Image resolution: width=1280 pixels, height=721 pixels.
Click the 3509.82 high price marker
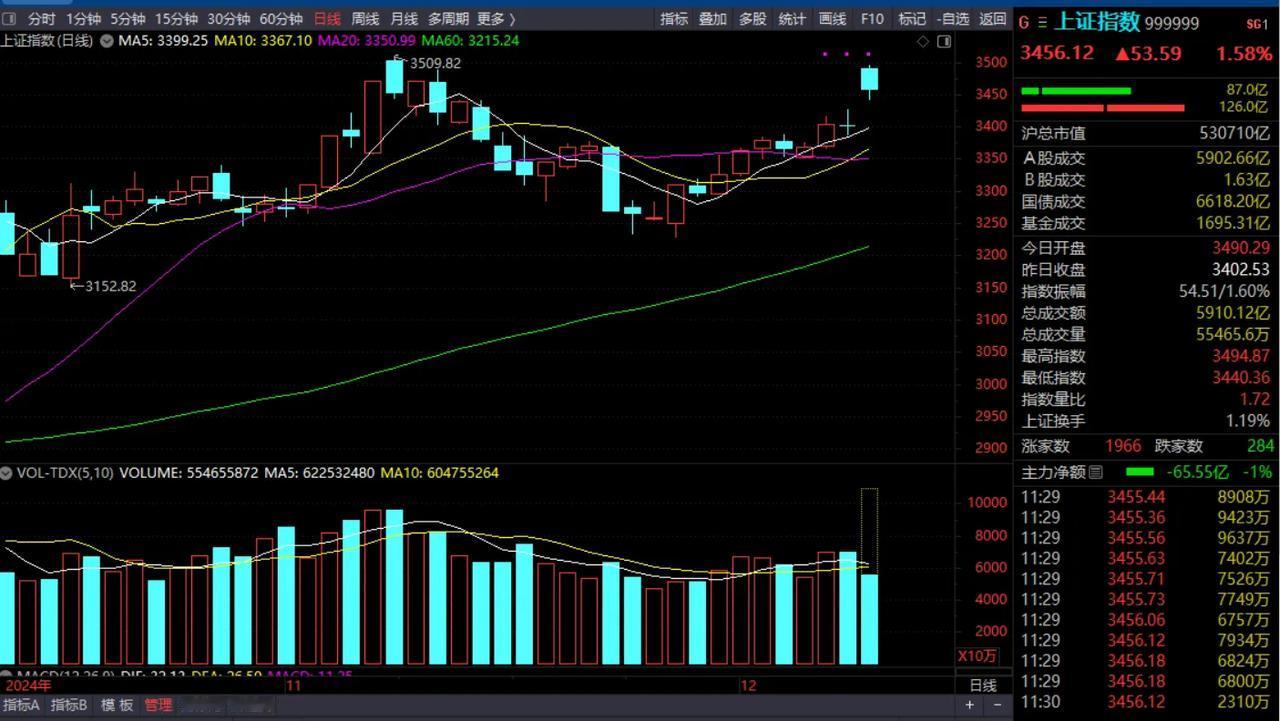coord(436,63)
